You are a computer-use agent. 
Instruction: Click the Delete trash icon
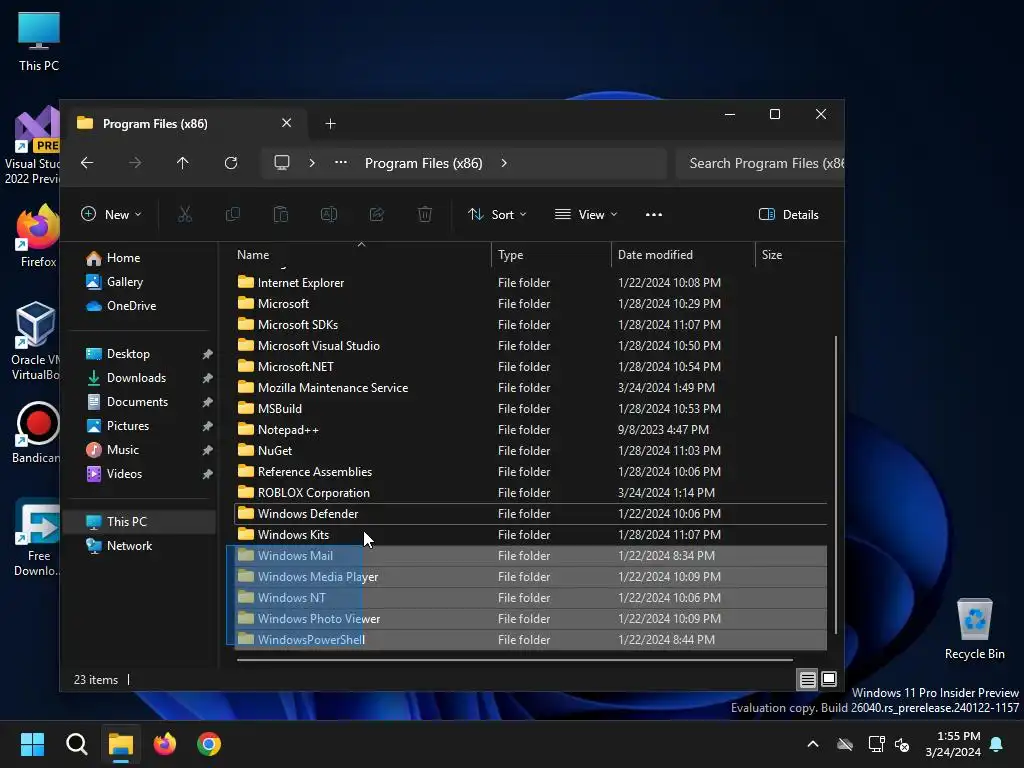tap(424, 214)
